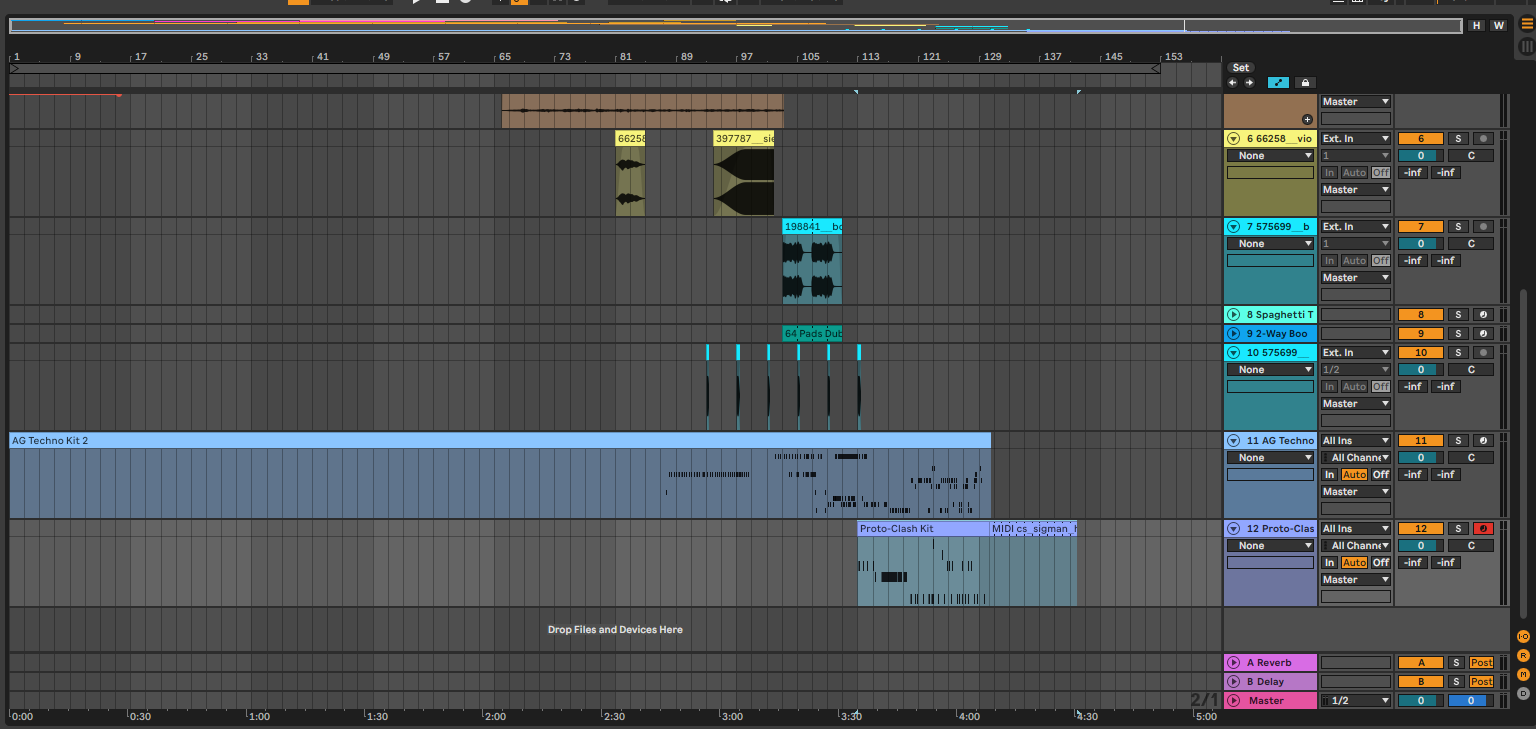The image size is (1536, 729).
Task: Arm track 8 MIDI record button
Action: pos(1483,315)
